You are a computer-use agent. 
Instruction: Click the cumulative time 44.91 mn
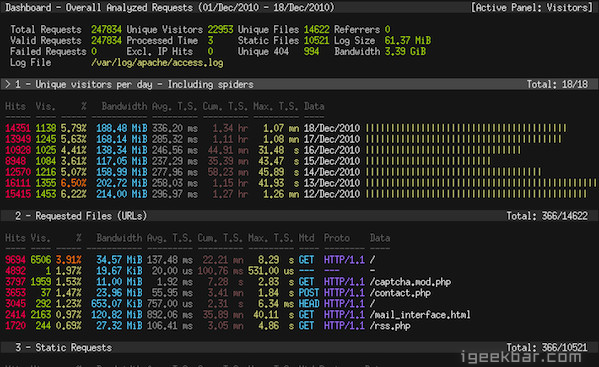[228, 150]
